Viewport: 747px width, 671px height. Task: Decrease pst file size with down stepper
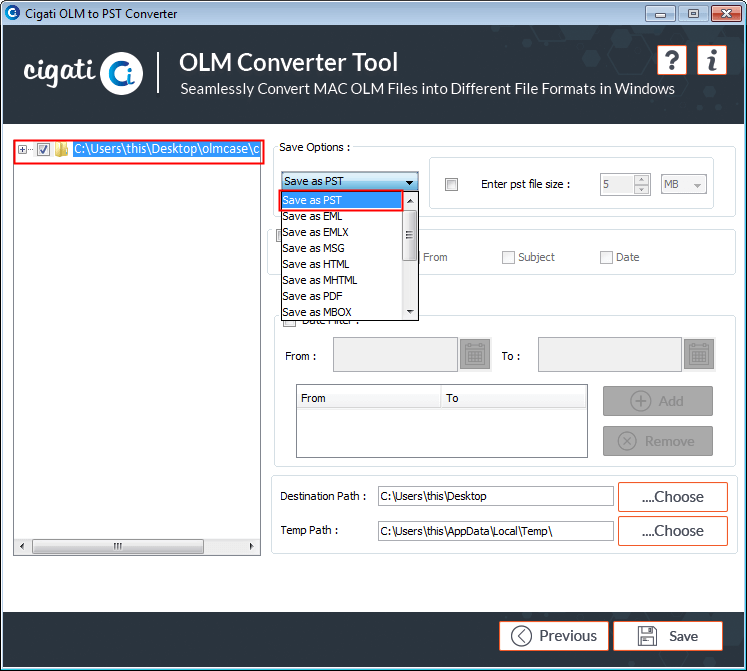point(642,189)
